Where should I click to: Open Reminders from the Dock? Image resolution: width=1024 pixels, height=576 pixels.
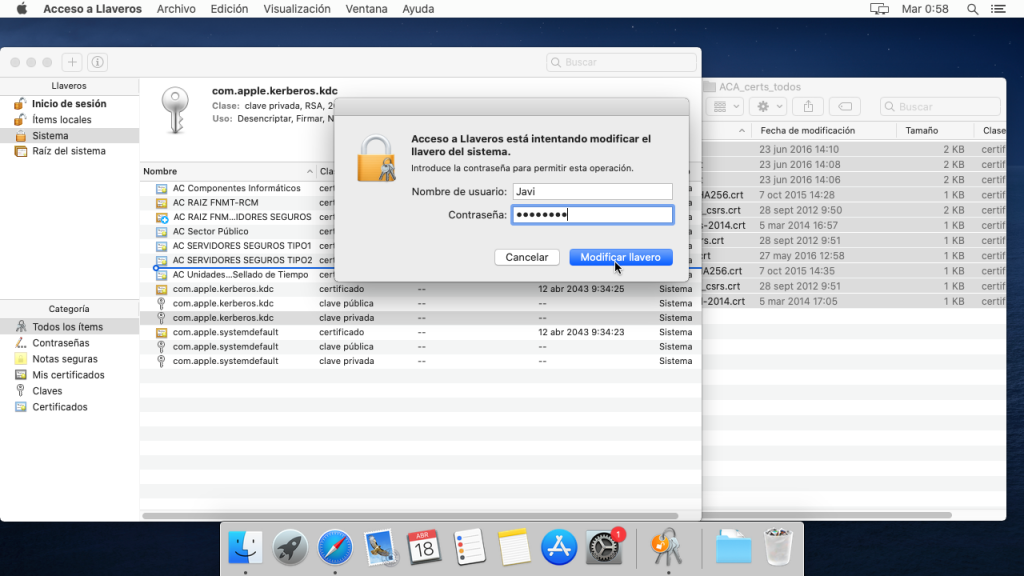point(469,547)
